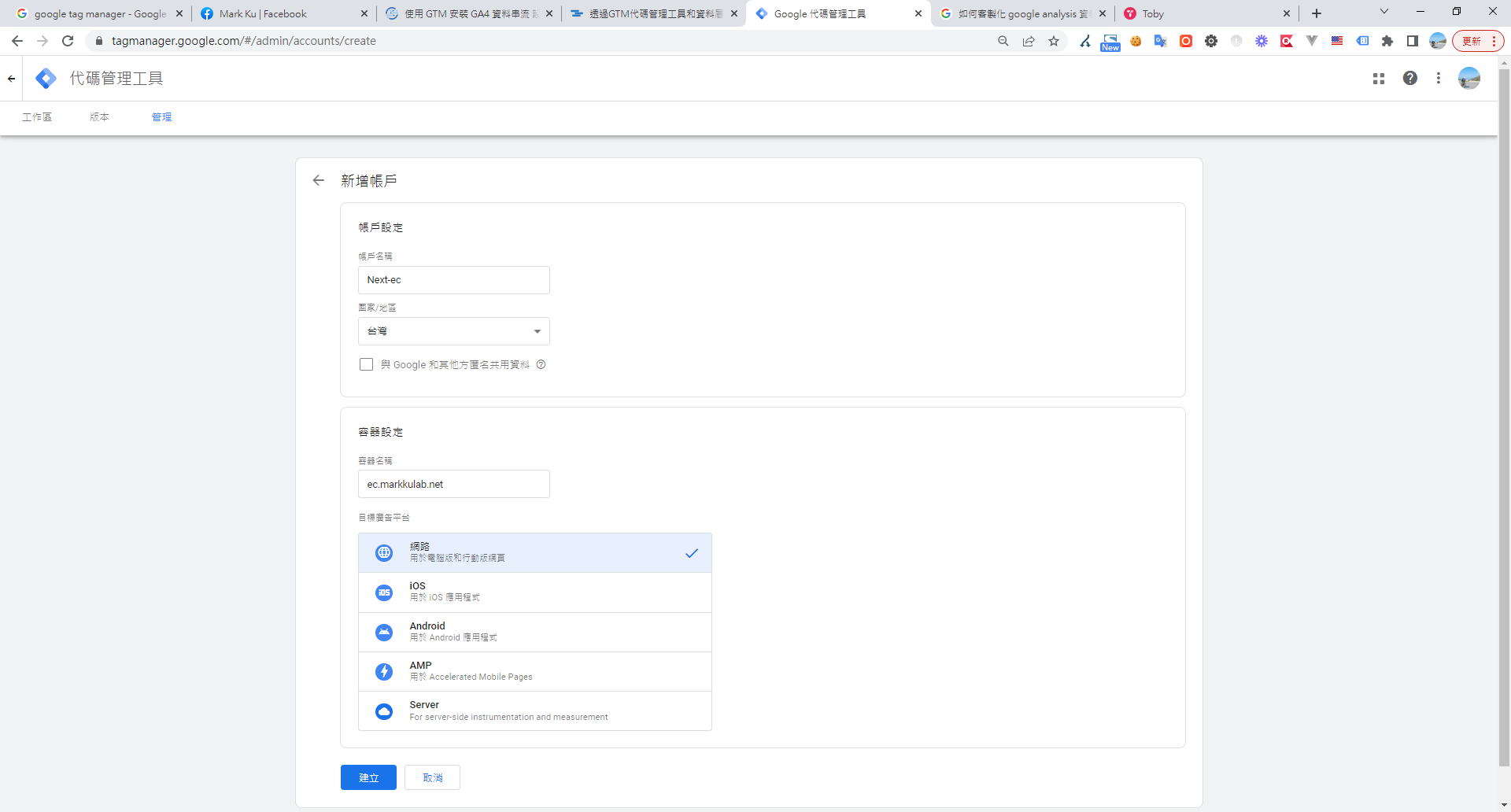Bookmark this page with the star icon
This screenshot has width=1511, height=812.
(x=1054, y=41)
